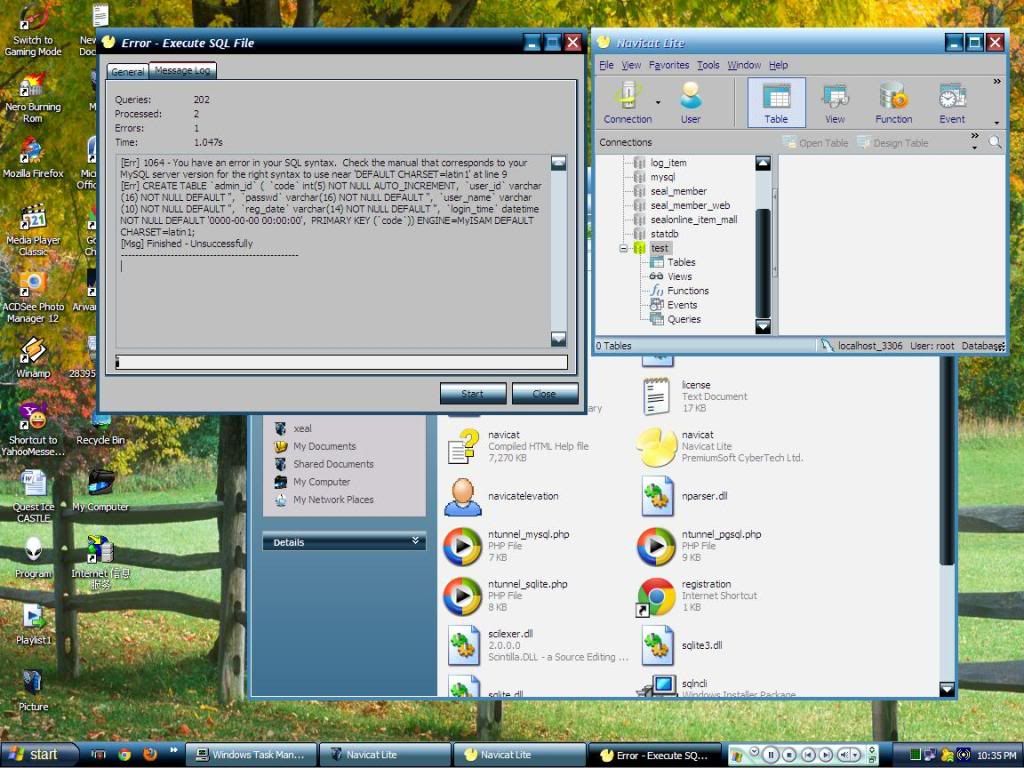Screen dimensions: 1024x768
Task: Open navicat Compiled HTML Help file
Action: pyautogui.click(x=462, y=447)
